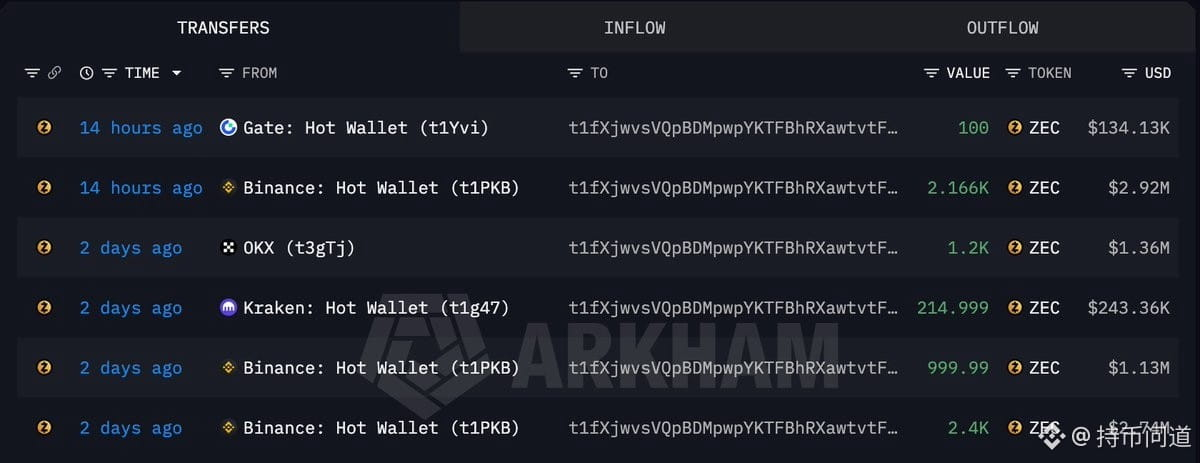
Task: Open the USD column filter icon
Action: click(x=1130, y=73)
